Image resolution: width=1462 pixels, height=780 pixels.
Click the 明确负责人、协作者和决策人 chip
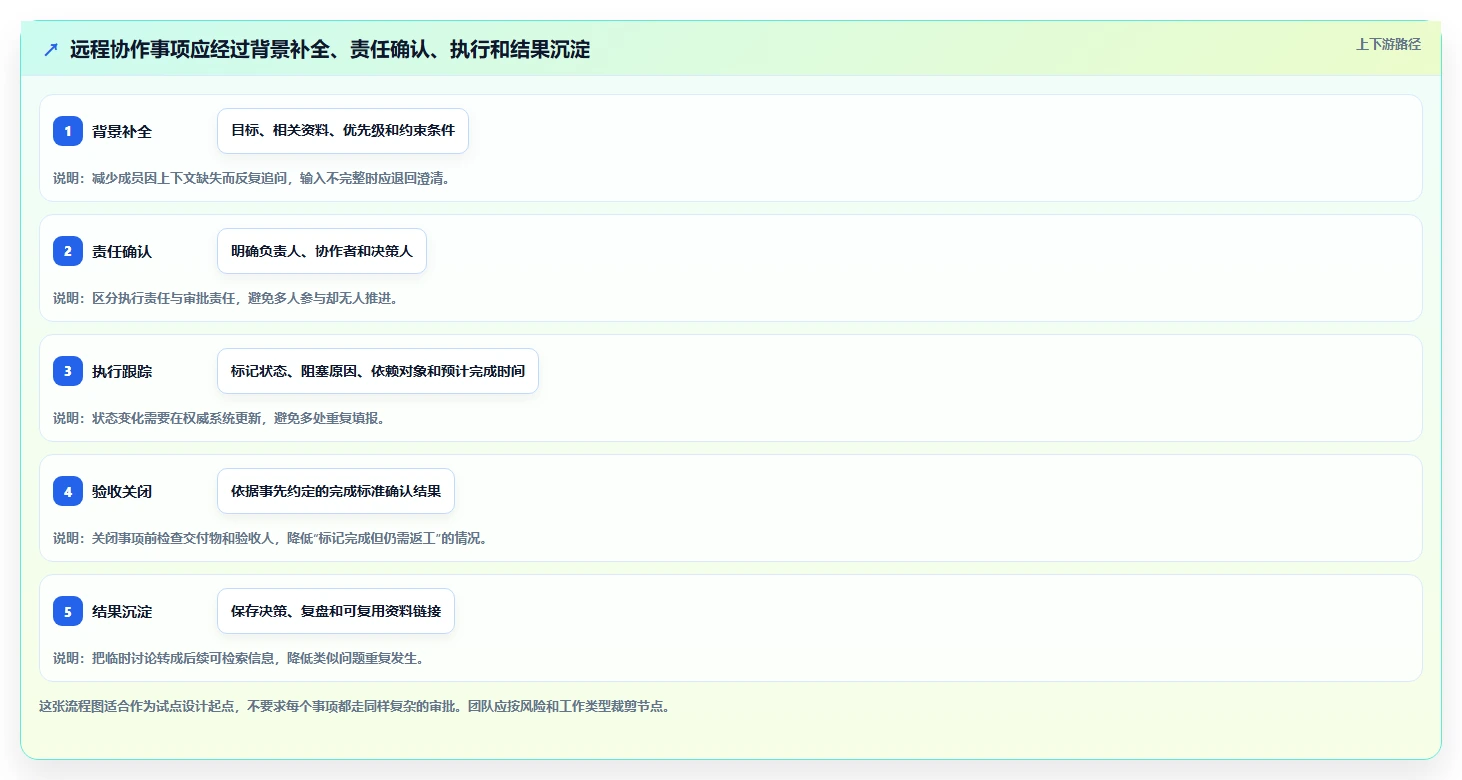pos(322,251)
